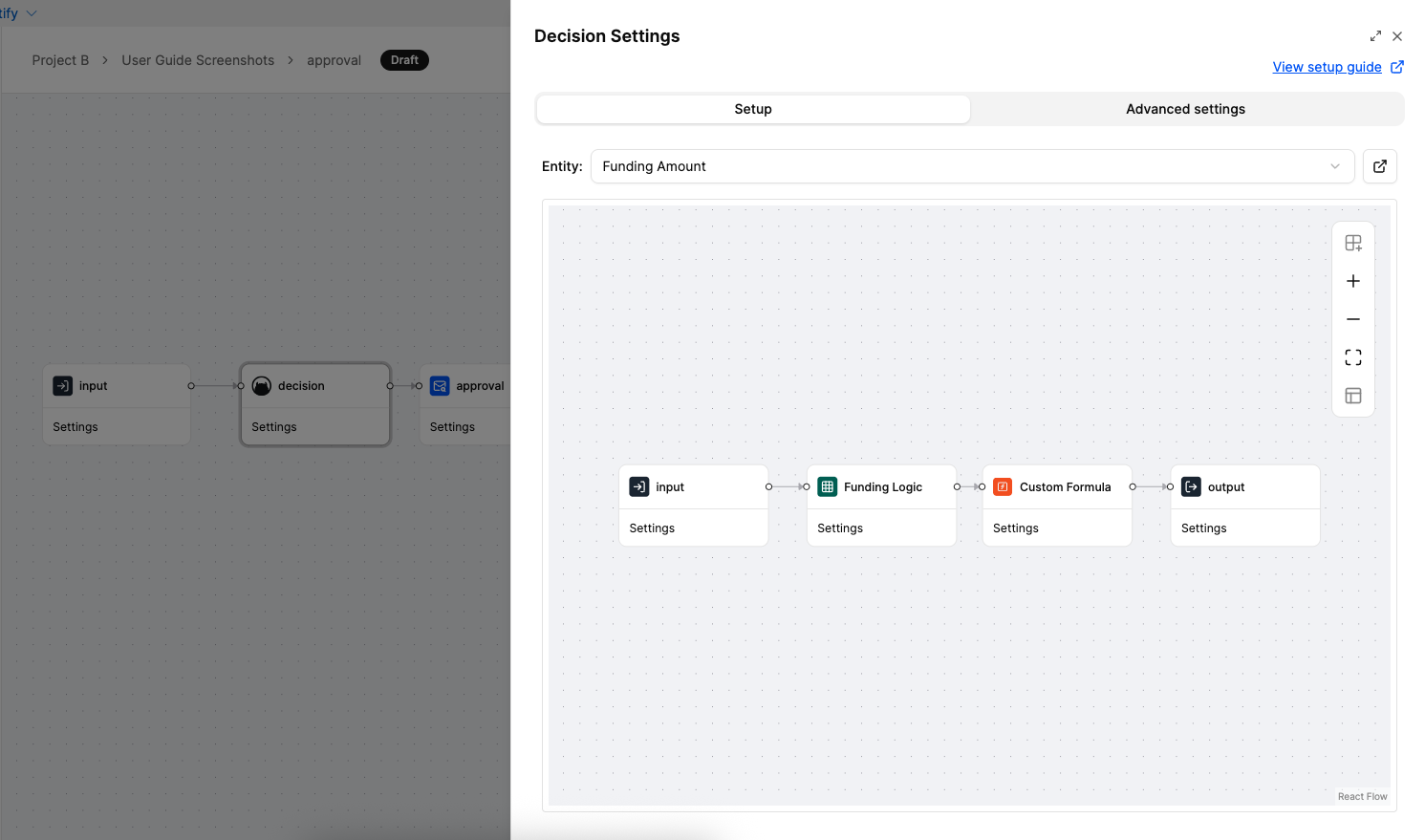
Task: Open Funding Amount entity in new window
Action: point(1380,166)
